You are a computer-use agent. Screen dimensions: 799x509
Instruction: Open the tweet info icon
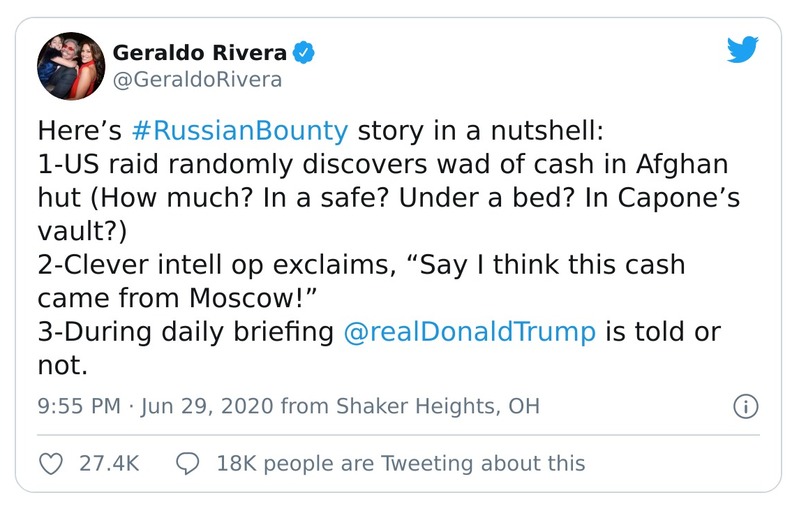[x=746, y=407]
